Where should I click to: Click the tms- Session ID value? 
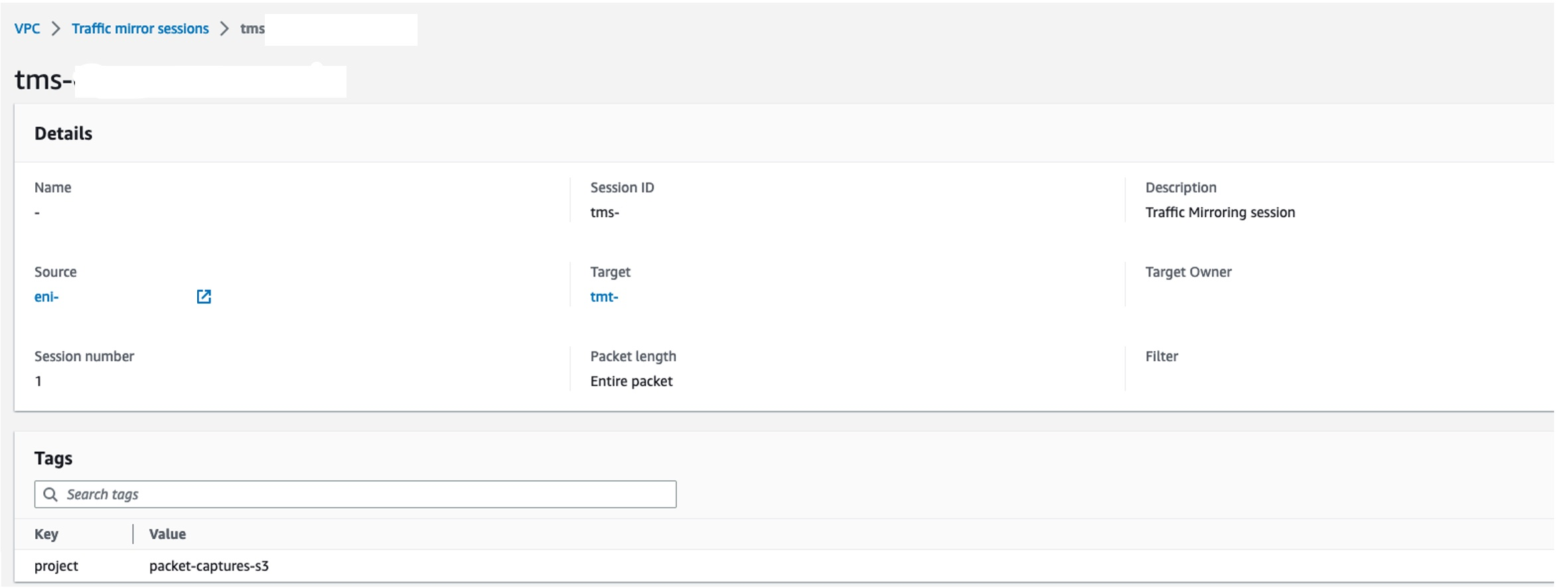[x=605, y=213]
